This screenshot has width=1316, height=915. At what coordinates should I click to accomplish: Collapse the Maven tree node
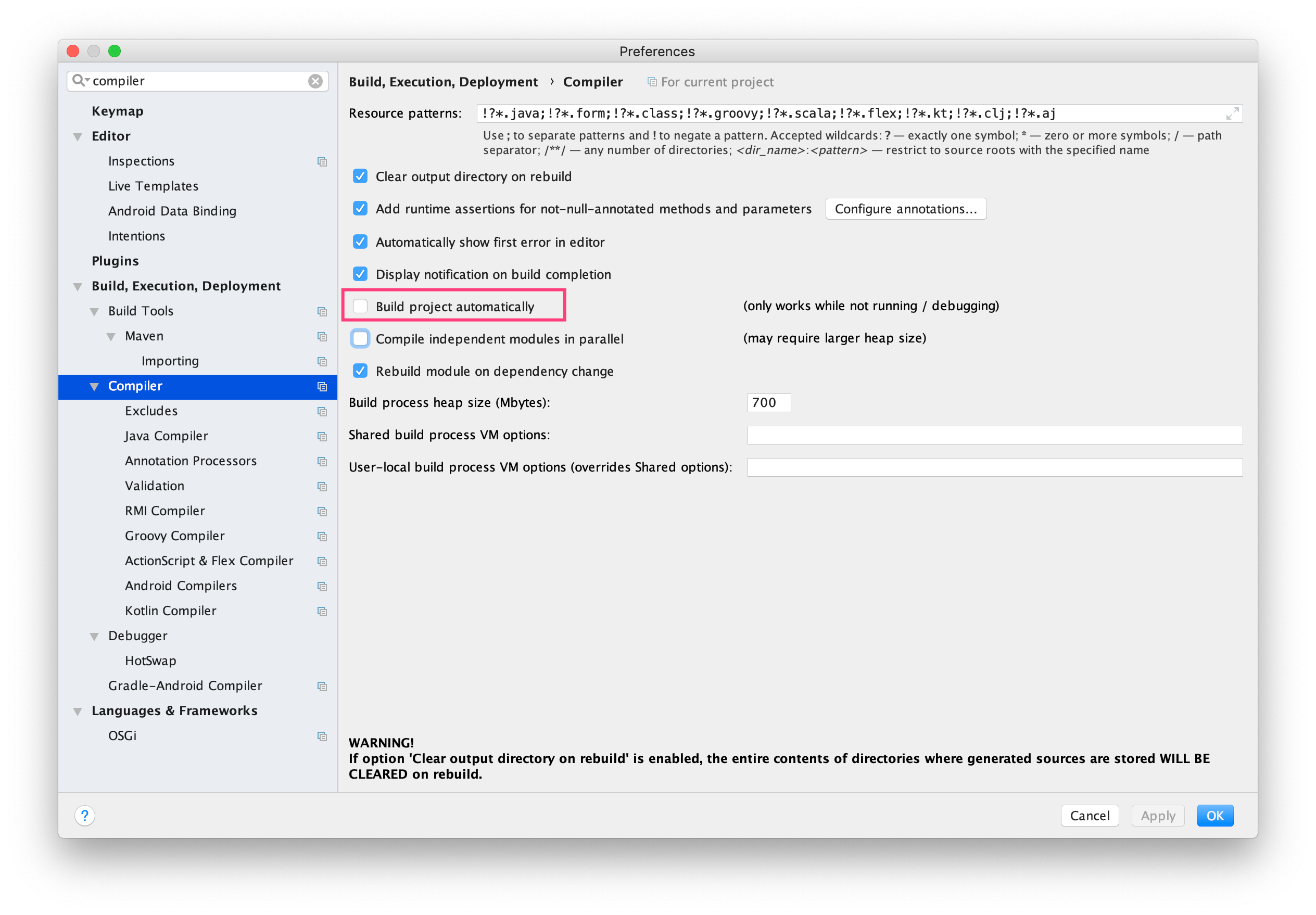(x=111, y=337)
